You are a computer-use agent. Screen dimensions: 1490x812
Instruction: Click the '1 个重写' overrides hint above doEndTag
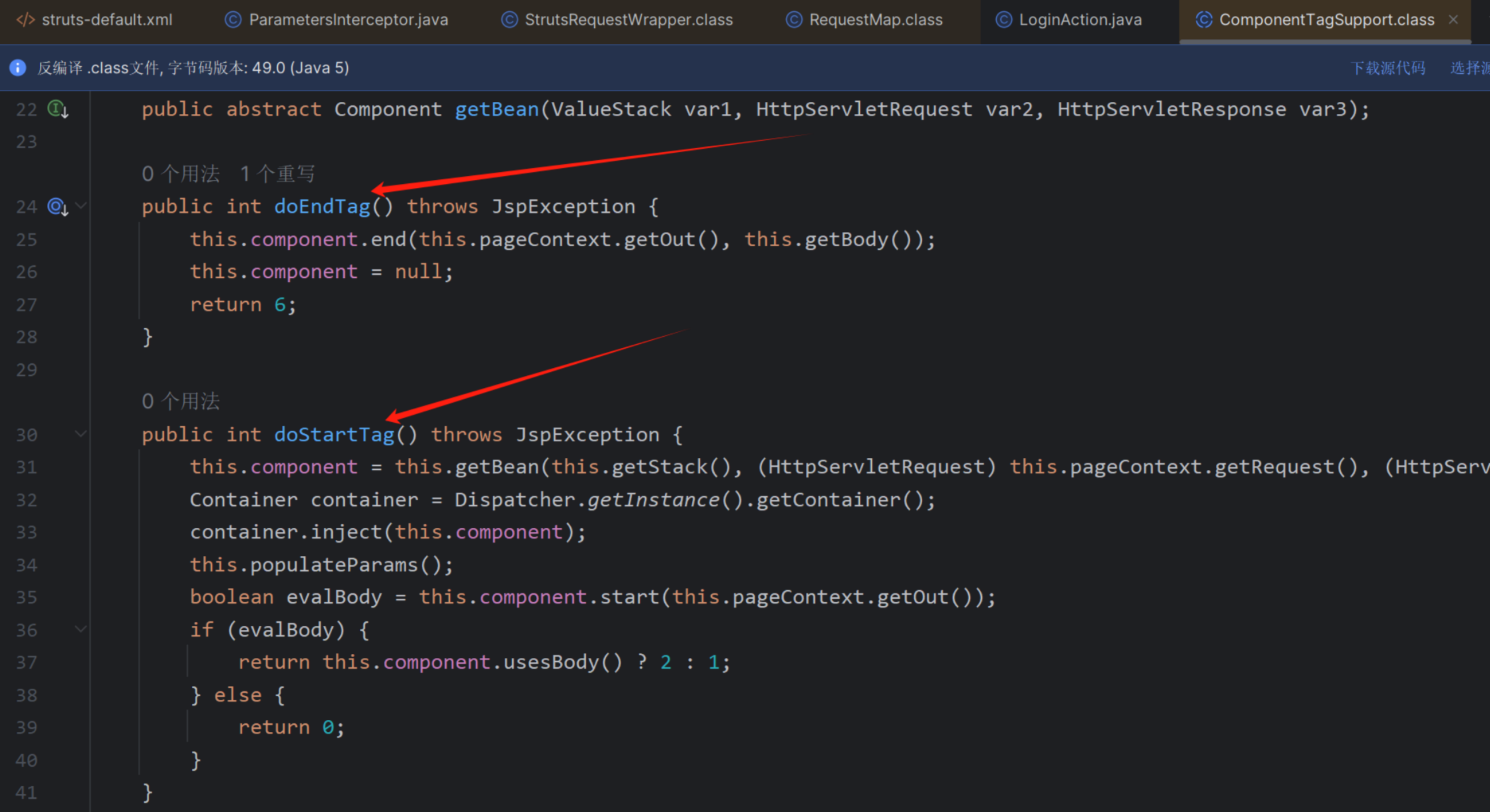pyautogui.click(x=277, y=174)
